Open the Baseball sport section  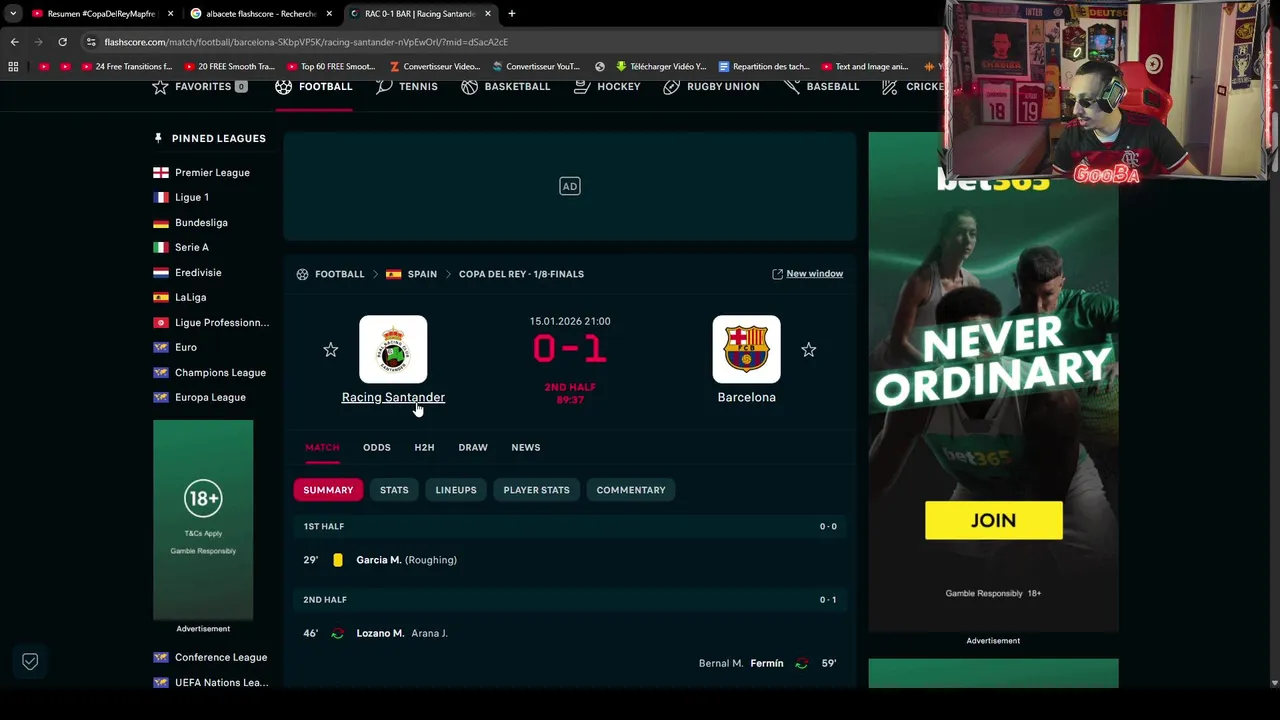click(x=822, y=87)
